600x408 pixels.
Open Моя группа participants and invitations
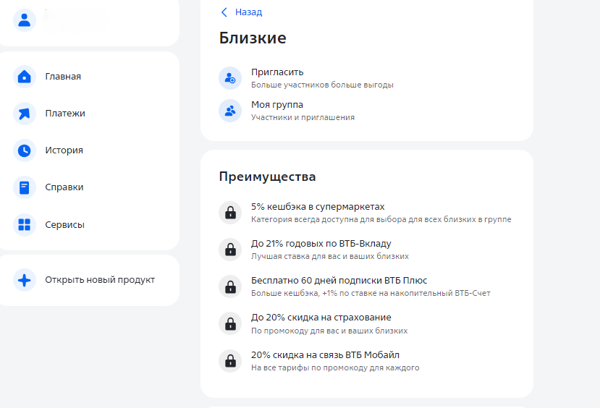coord(302,110)
